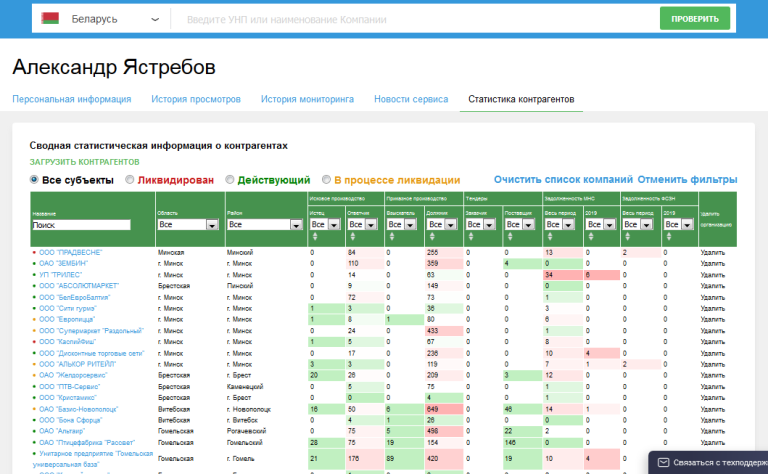Viewport: 768px width, 474px height.
Task: Sort by МНС 2019 column arrows
Action: [591, 237]
